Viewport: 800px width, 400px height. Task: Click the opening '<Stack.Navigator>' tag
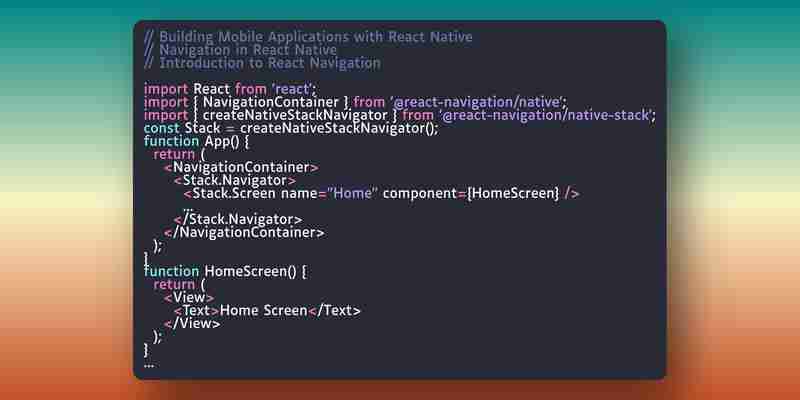(234, 181)
